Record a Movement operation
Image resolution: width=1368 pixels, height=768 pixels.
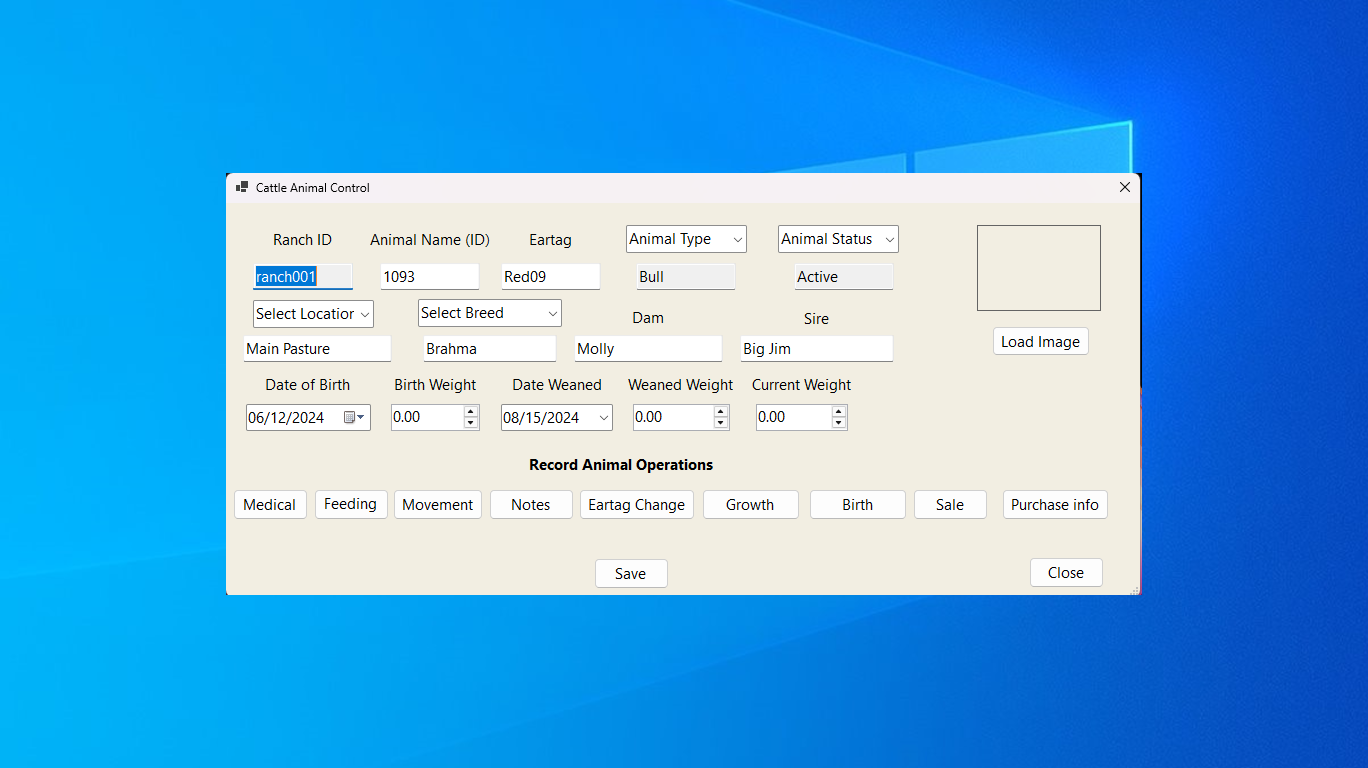pyautogui.click(x=438, y=505)
